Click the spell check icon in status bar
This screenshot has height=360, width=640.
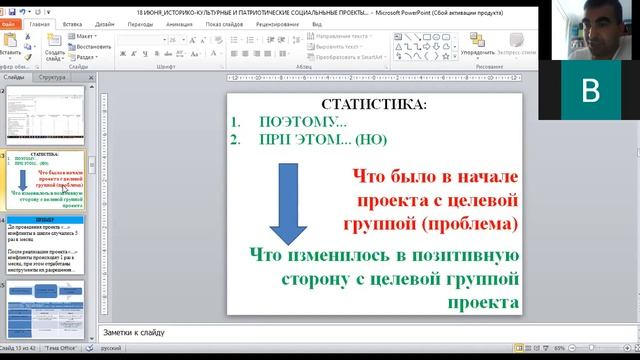(x=89, y=348)
